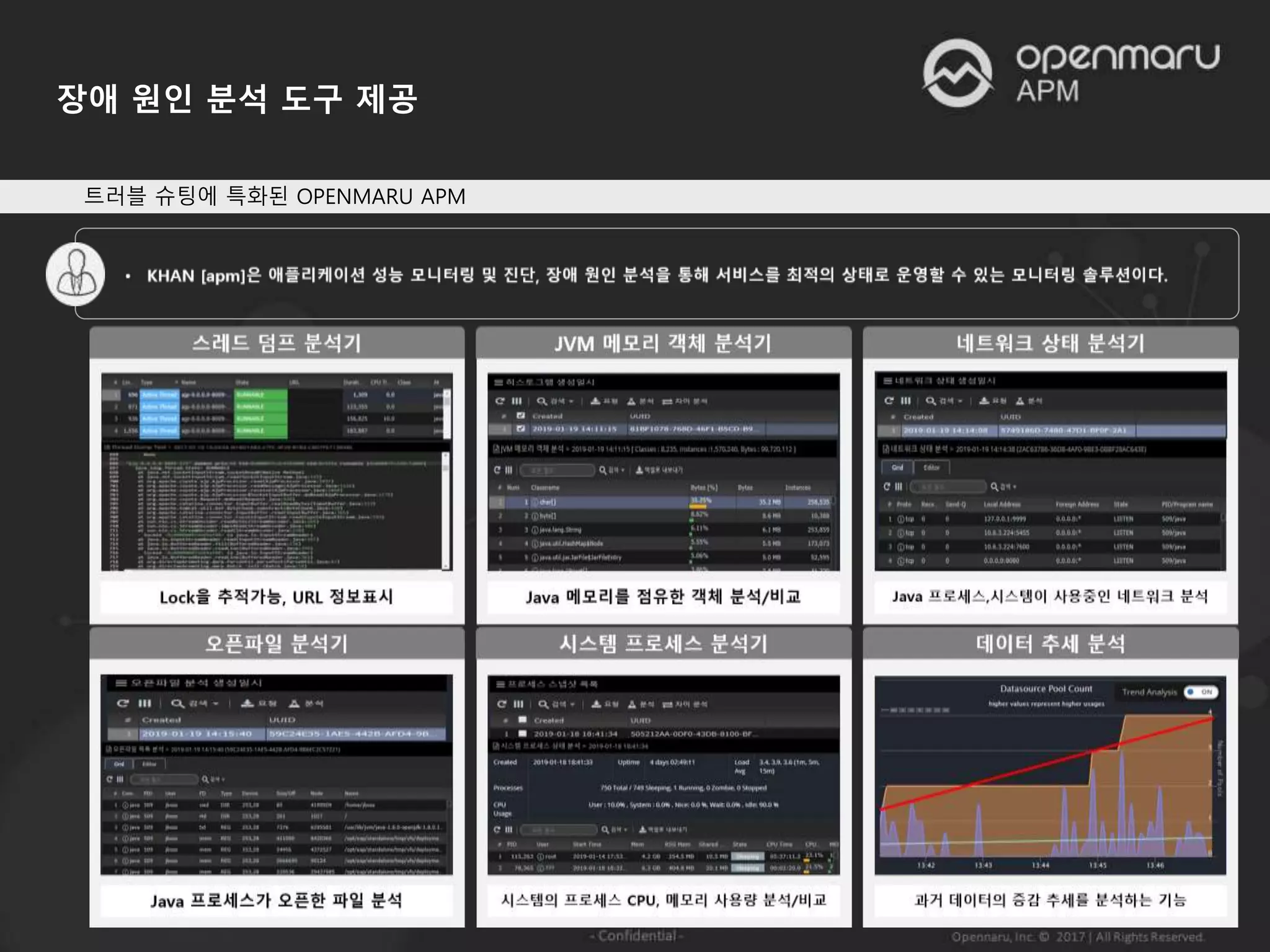Image resolution: width=1270 pixels, height=952 pixels.
Task: Toggle the checkbox on process row 2019-01-18 18:41:34
Action: (x=522, y=733)
